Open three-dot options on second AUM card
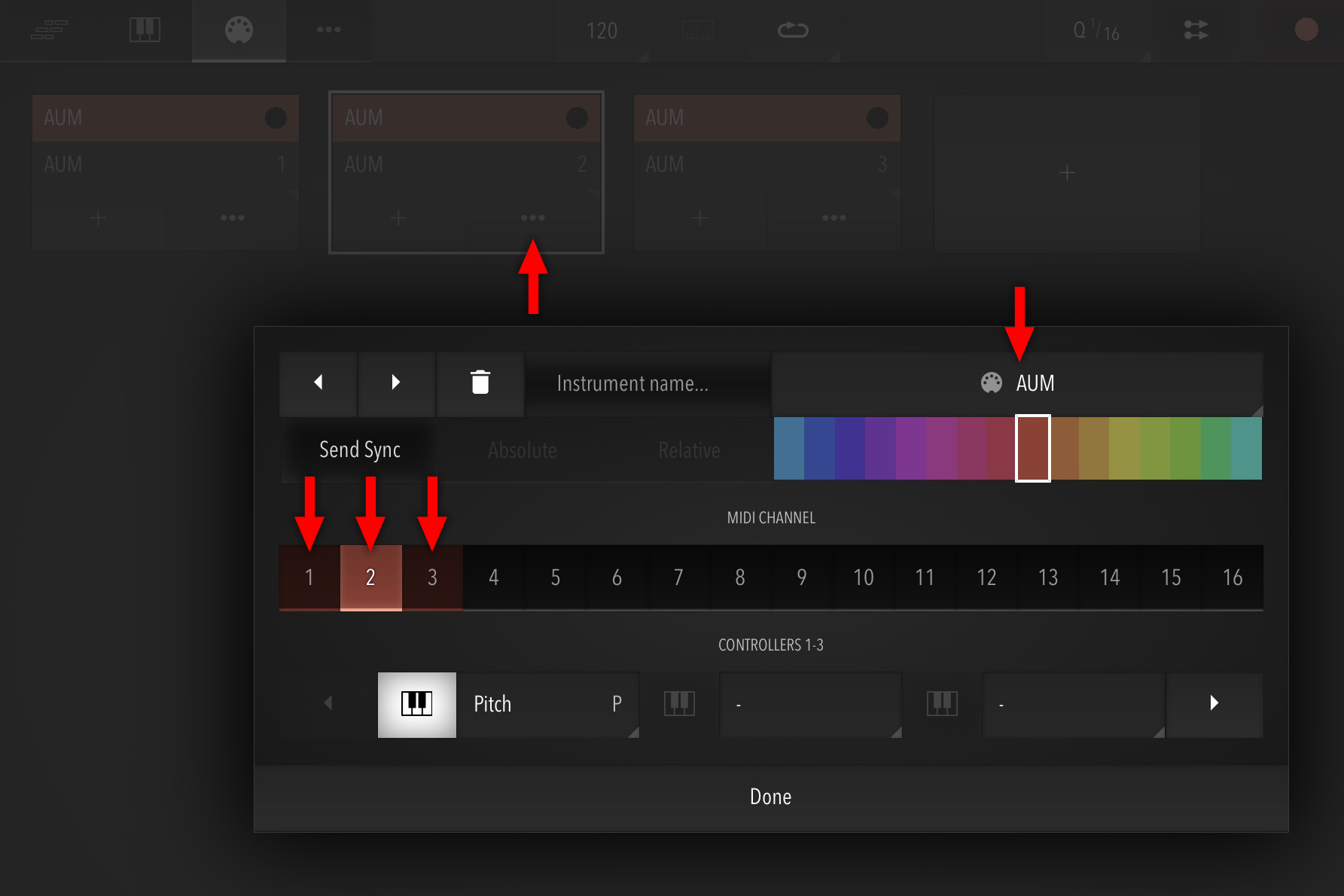The width and height of the screenshot is (1344, 896). pos(533,218)
